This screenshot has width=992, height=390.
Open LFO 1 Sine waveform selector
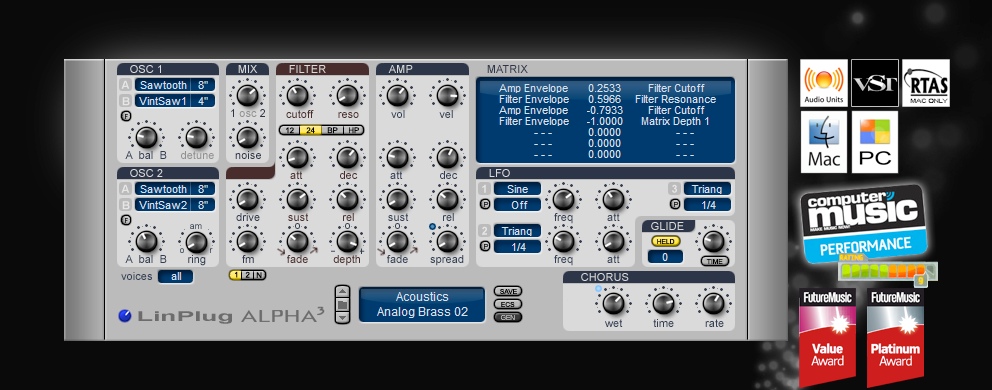518,189
